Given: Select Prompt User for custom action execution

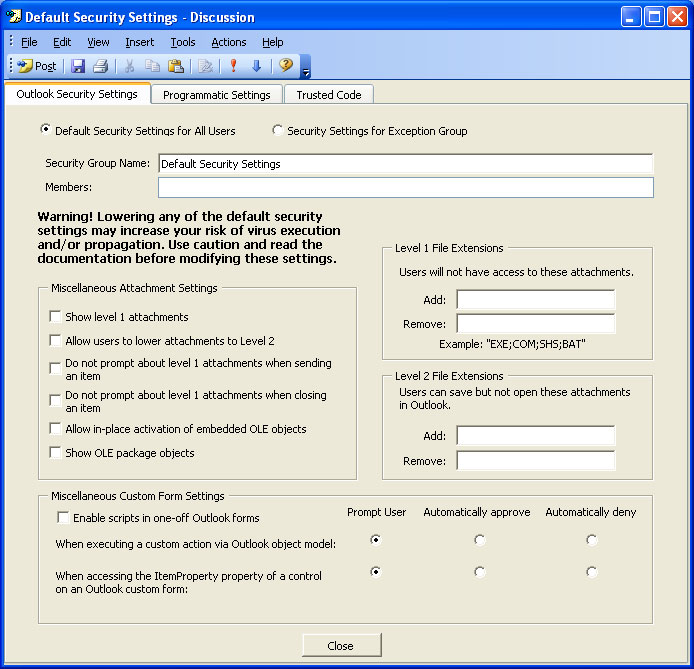Looking at the screenshot, I should 375,540.
